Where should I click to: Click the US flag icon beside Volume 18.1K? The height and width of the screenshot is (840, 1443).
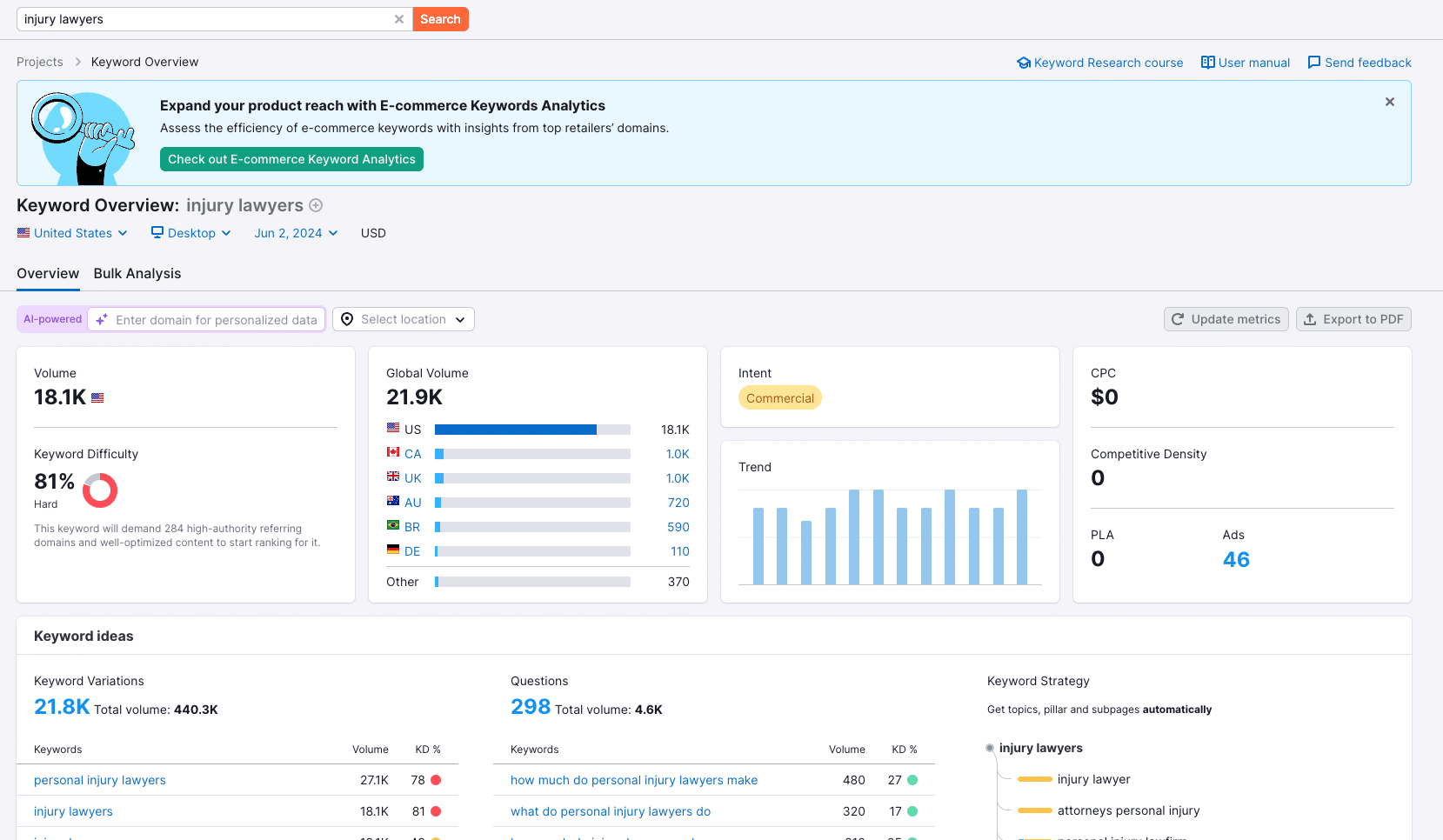(97, 397)
